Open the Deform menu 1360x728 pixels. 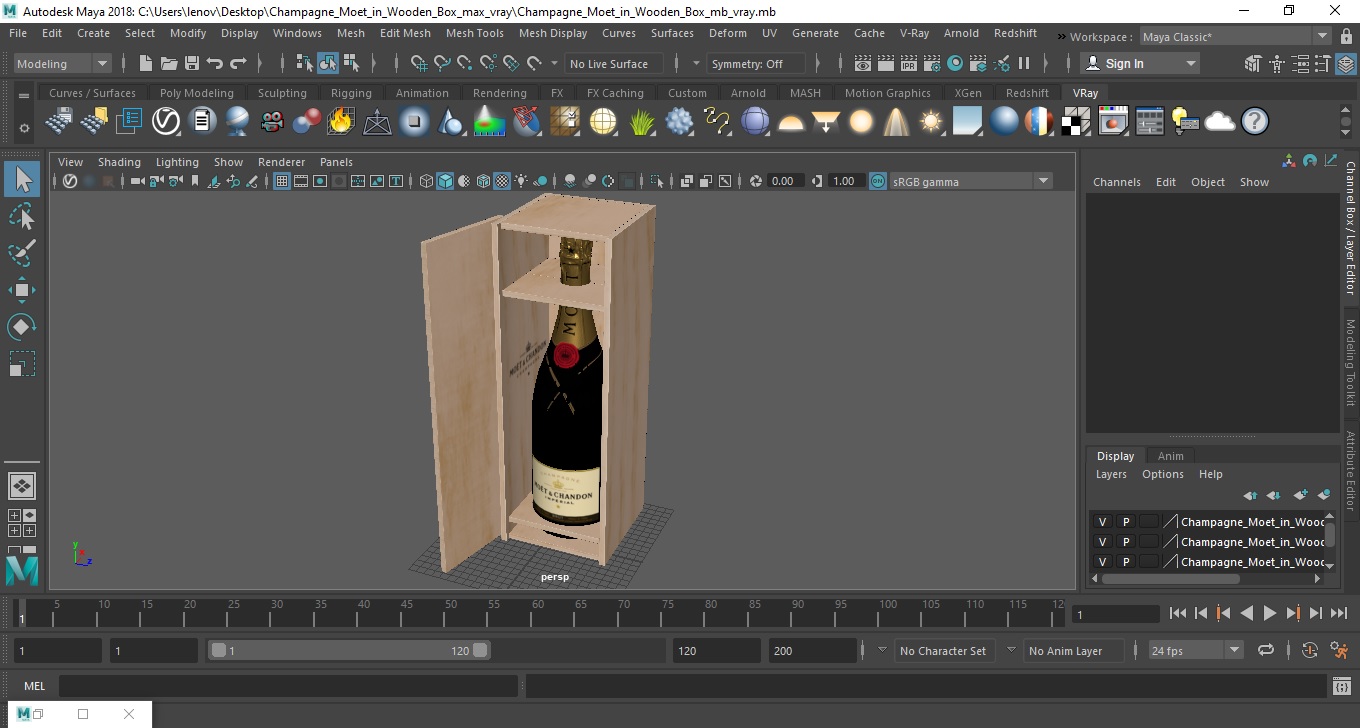click(728, 33)
